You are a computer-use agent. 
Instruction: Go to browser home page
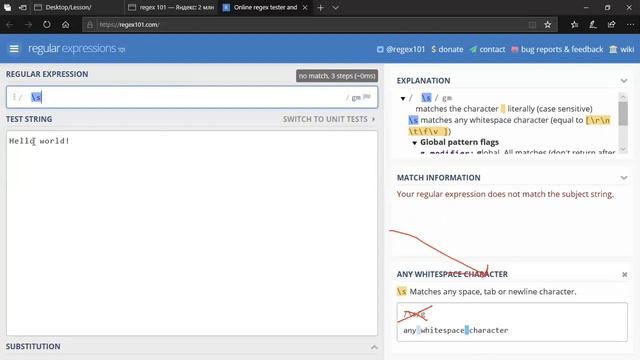point(65,24)
